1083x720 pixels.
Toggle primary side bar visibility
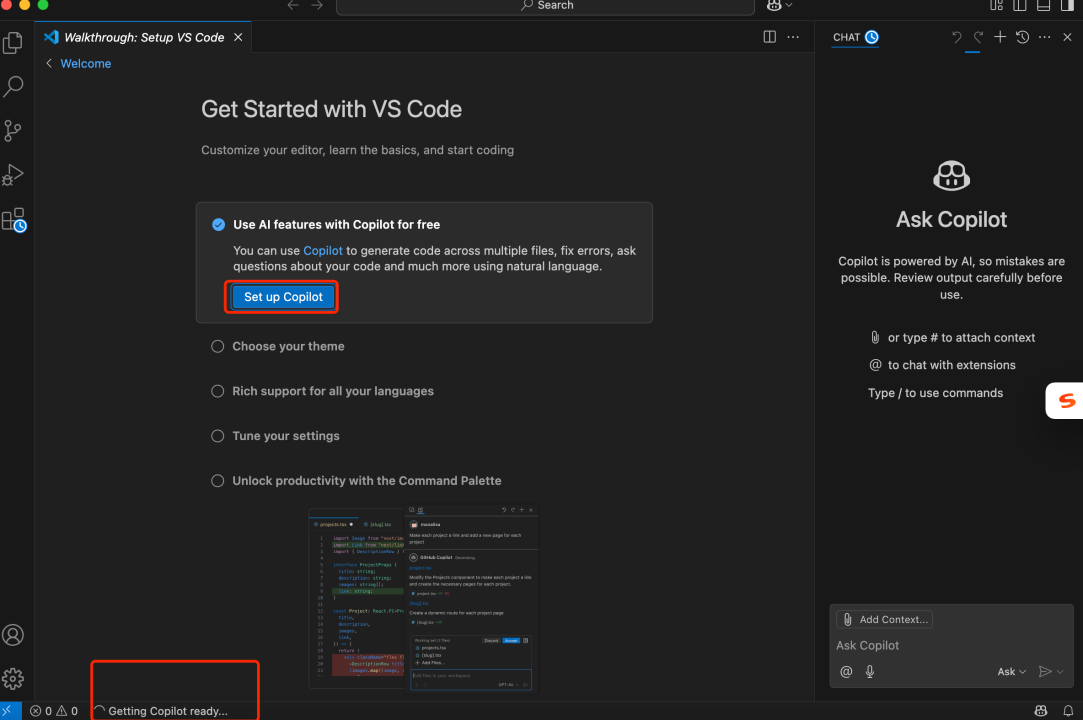[x=1019, y=6]
